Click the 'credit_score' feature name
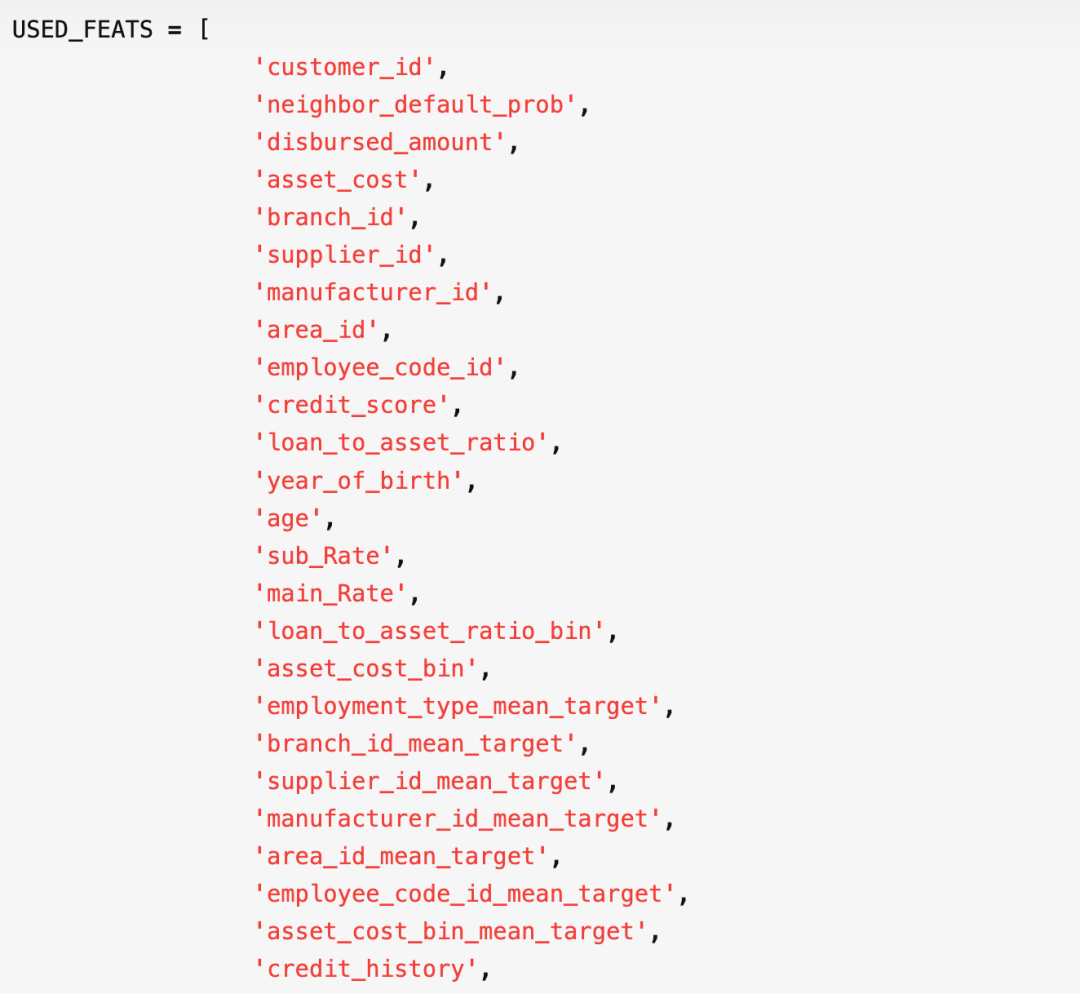The width and height of the screenshot is (1080, 994). coord(351,405)
